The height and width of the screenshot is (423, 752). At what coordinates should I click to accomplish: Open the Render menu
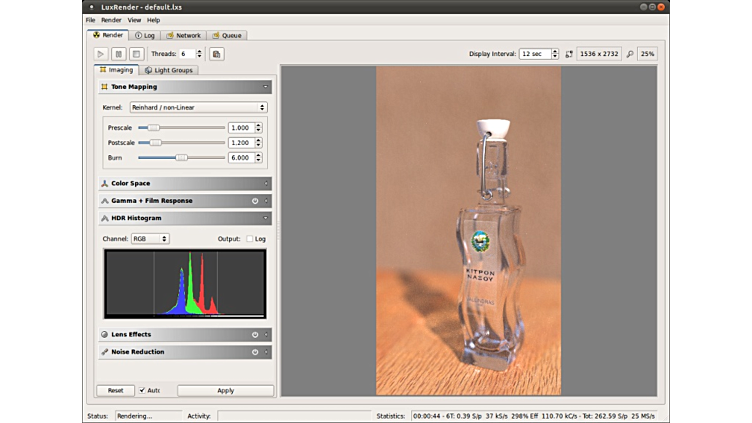pos(111,20)
